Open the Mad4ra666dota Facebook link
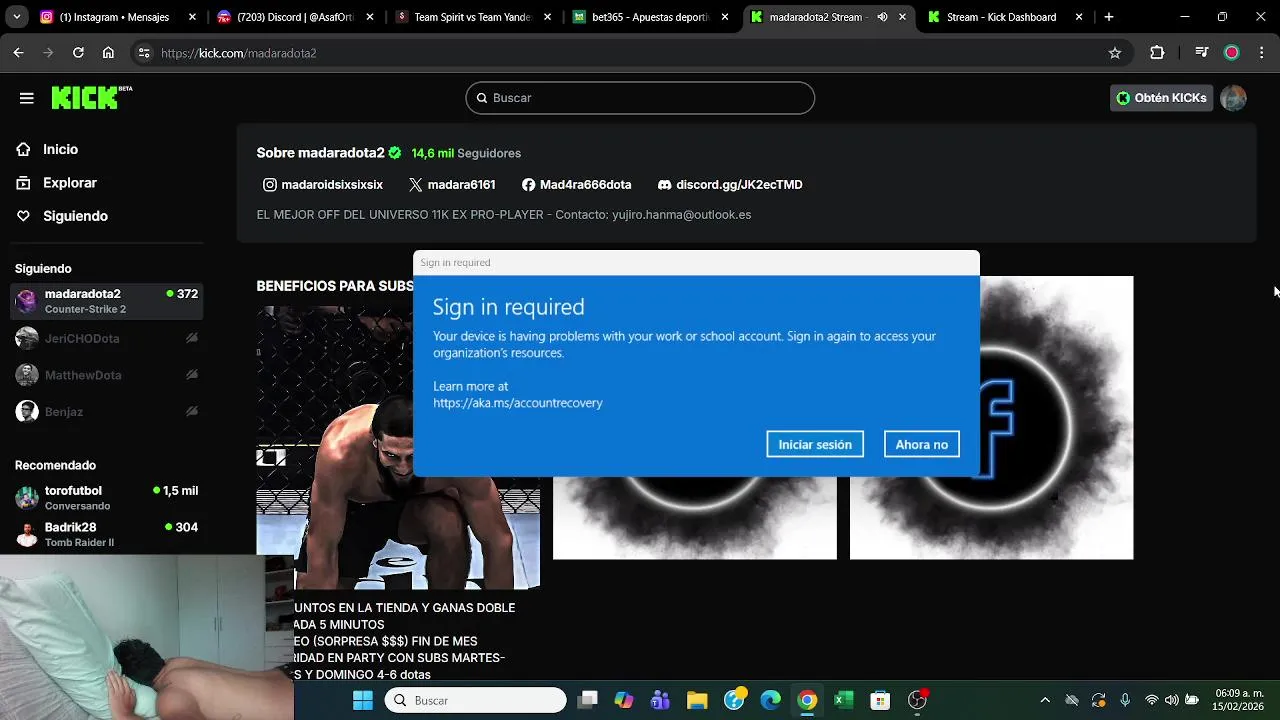This screenshot has height=720, width=1280. [577, 185]
